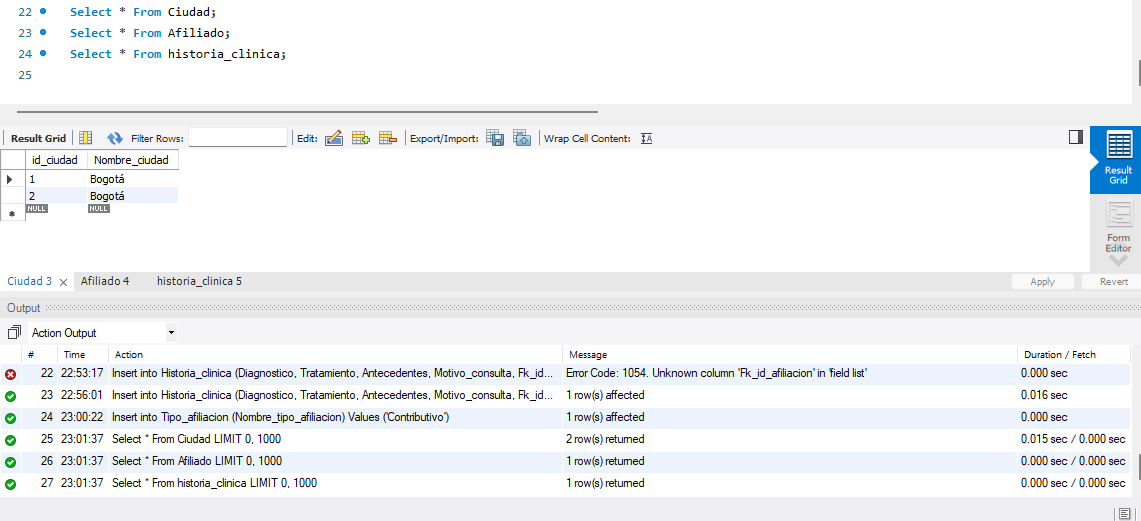Viewport: 1141px width, 521px height.
Task: Switch to the Afiliado 4 result tab
Action: tap(105, 281)
